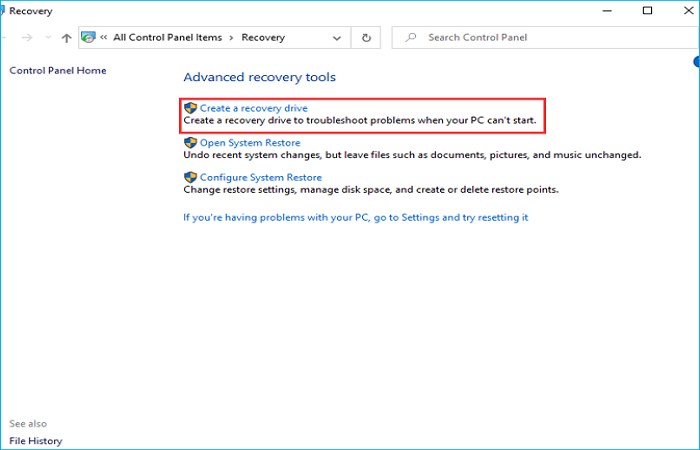Click the Advanced recovery tools heading
Screen dimensions: 700x450
point(259,77)
